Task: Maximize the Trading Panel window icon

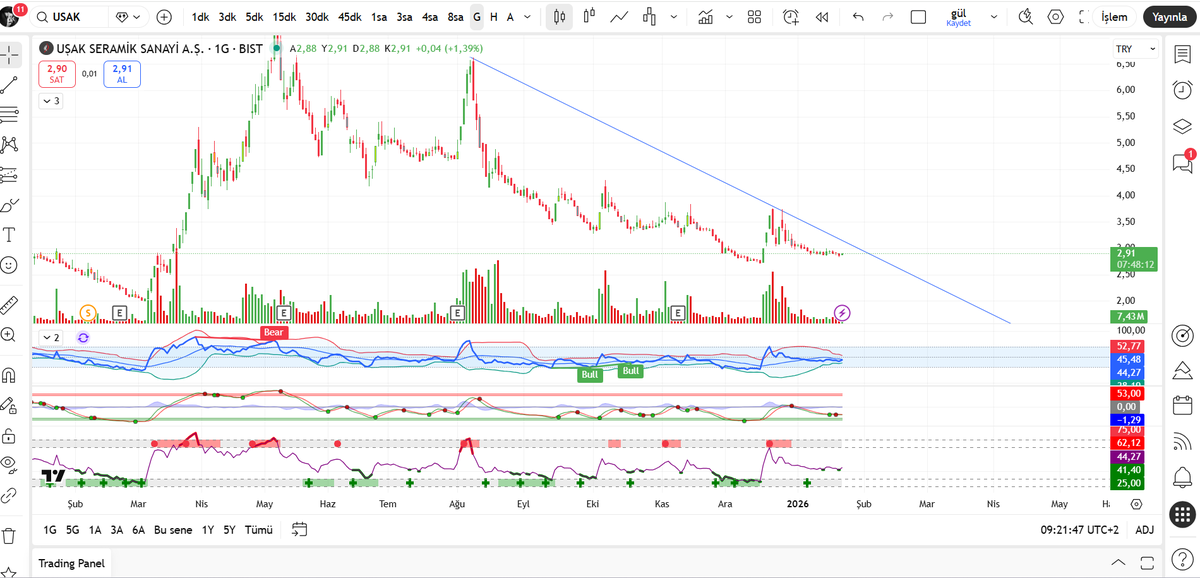Action: click(x=1147, y=563)
